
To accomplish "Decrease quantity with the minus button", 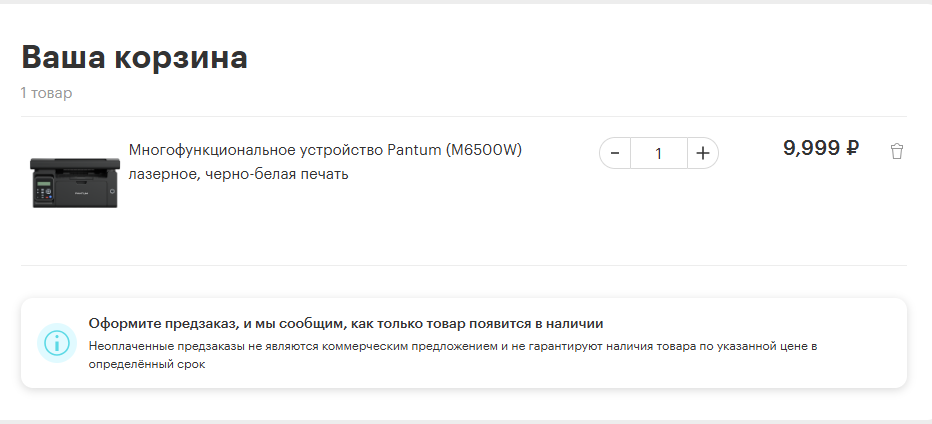I will click(615, 153).
